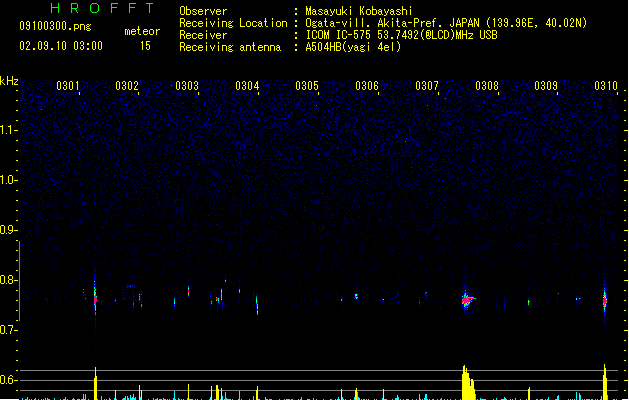
Task: Click the 0307 time marker
Action: (x=427, y=86)
